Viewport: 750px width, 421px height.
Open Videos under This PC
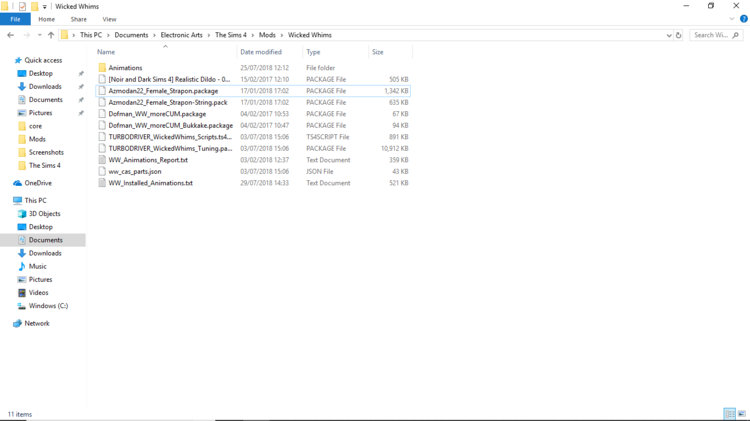click(38, 293)
